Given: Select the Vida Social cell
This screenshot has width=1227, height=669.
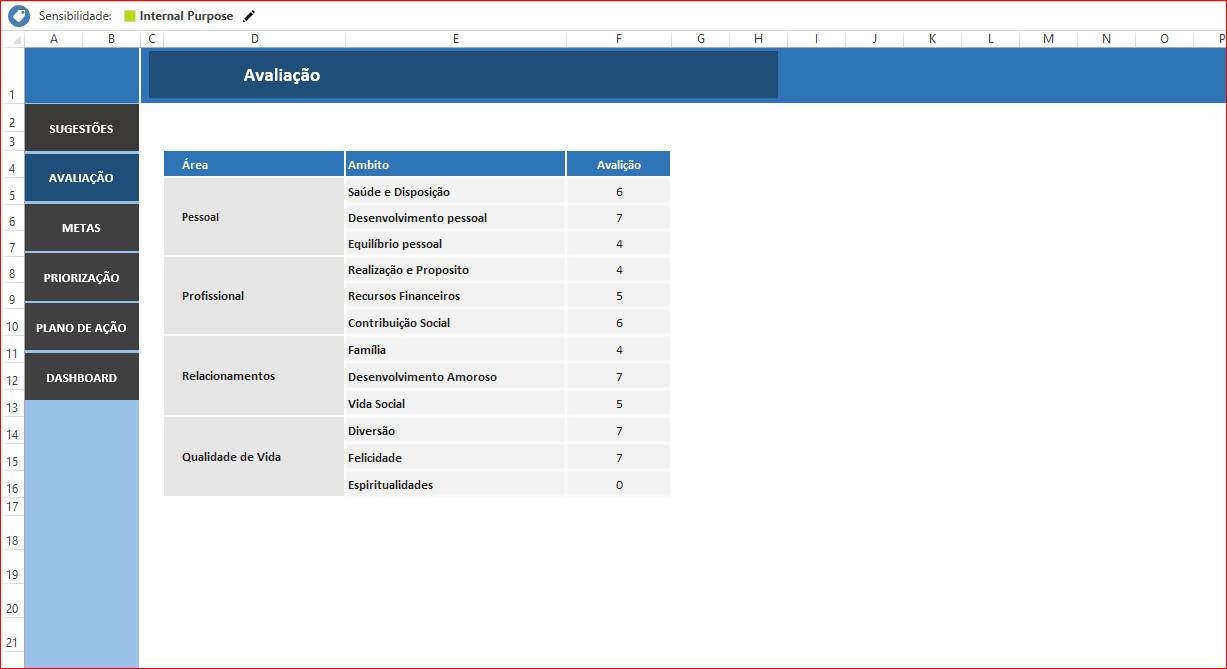Looking at the screenshot, I should point(456,404).
